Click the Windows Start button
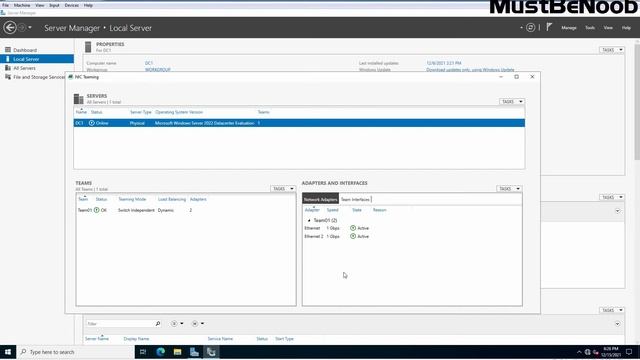This screenshot has width=640, height=360. pos(8,352)
